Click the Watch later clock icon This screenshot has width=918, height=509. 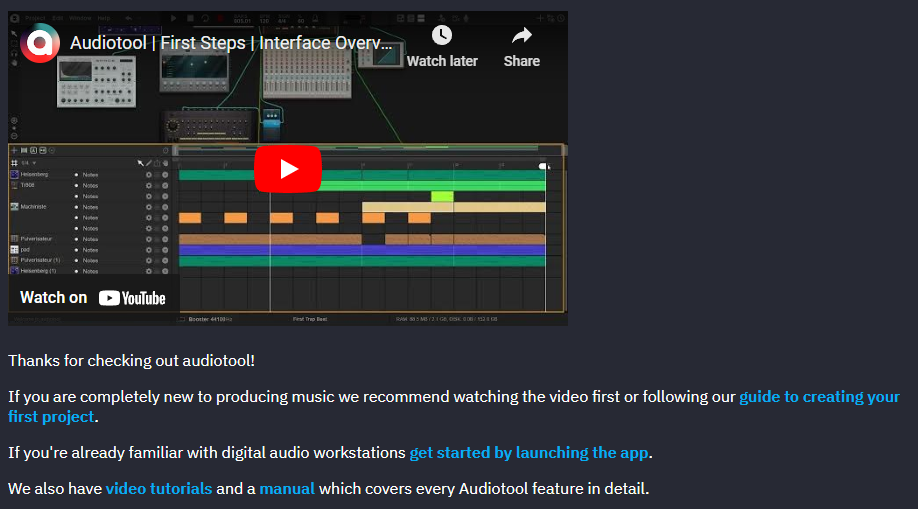442,36
